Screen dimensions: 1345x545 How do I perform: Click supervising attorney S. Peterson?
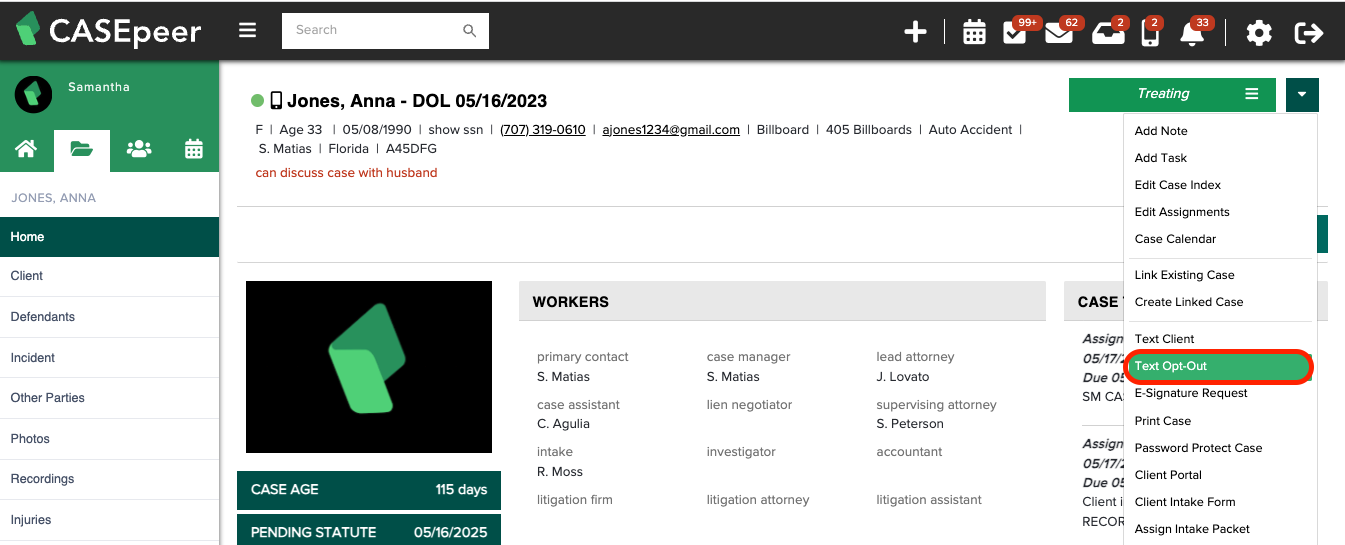click(910, 424)
